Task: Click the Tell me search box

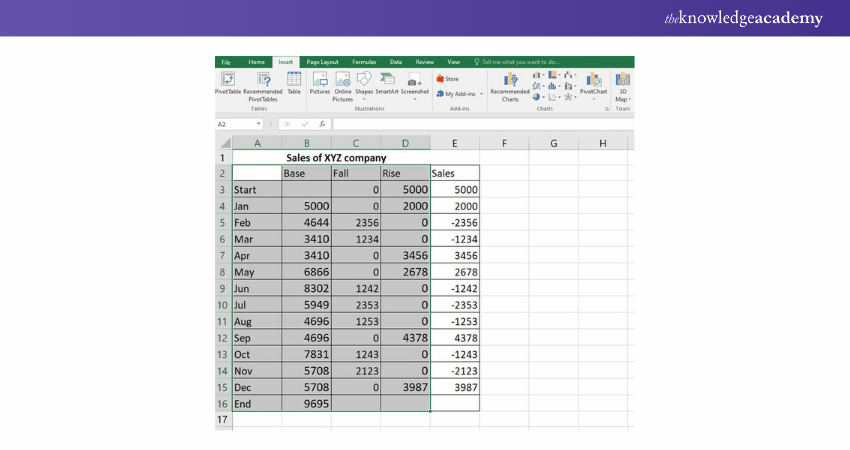Action: pos(520,62)
